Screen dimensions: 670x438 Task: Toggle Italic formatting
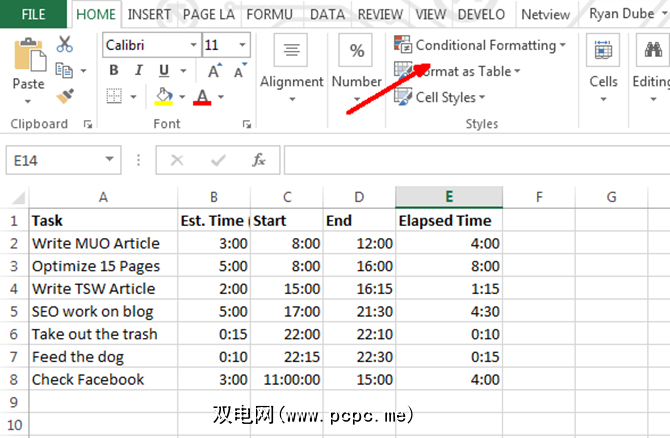138,70
